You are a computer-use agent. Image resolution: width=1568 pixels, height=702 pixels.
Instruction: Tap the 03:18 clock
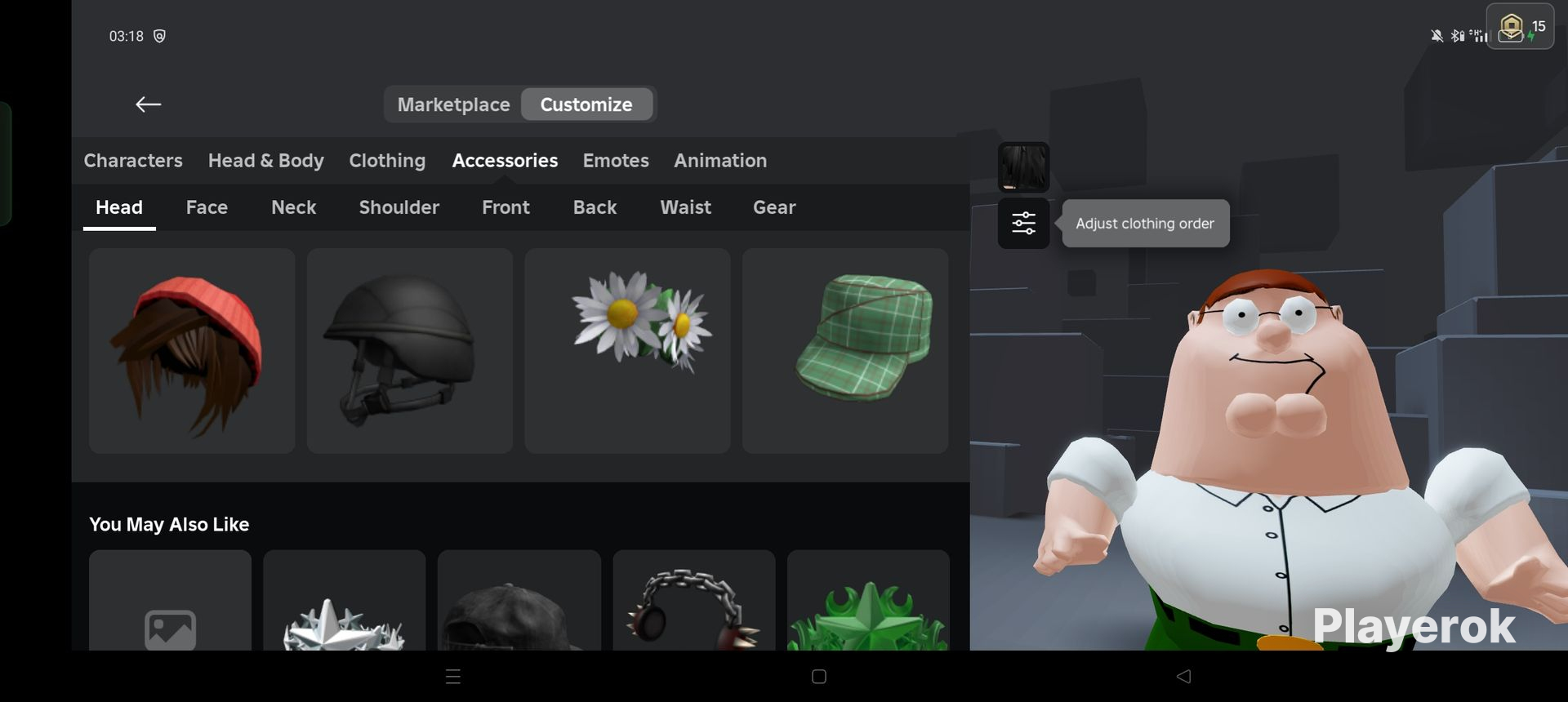click(127, 36)
